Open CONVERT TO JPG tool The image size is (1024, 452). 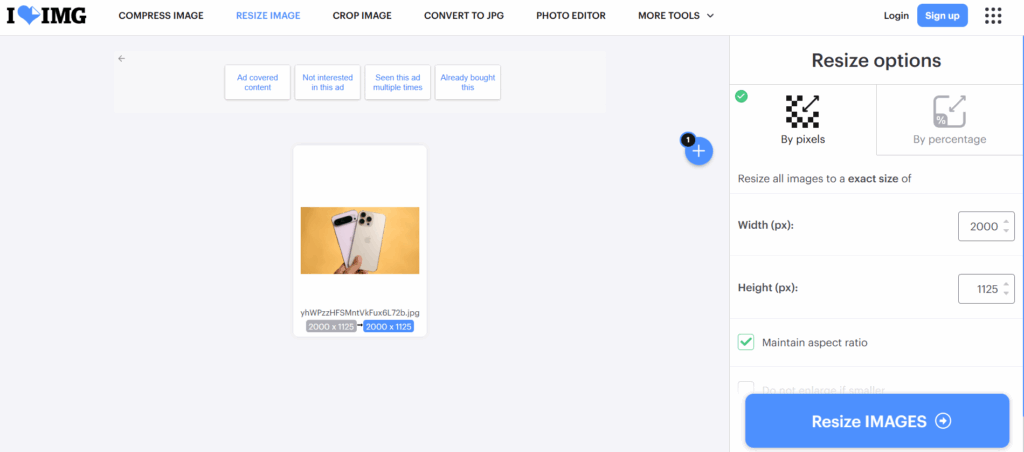[464, 16]
